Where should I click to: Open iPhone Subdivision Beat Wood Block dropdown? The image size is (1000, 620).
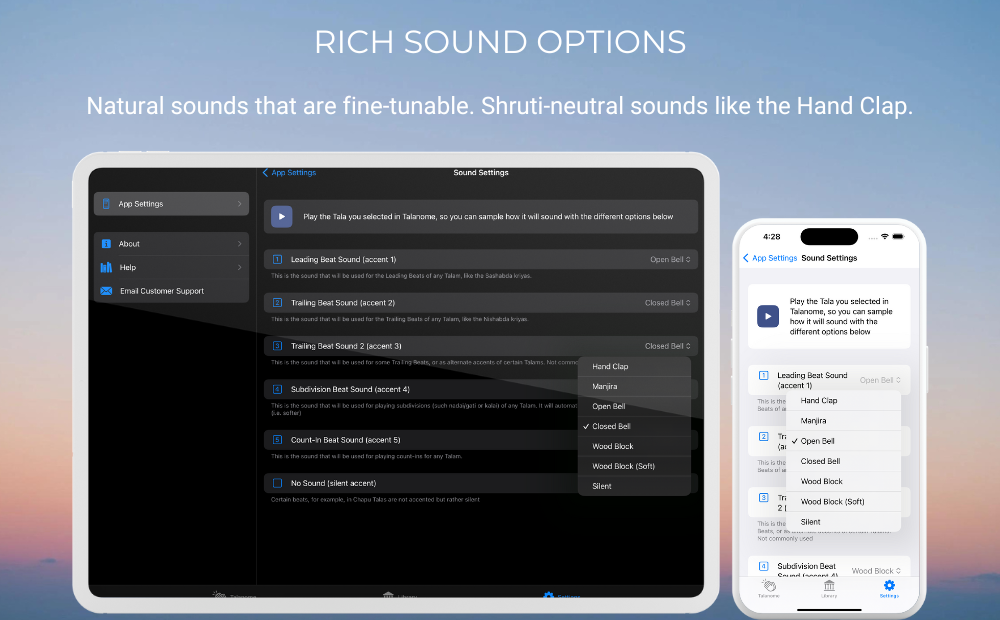tap(876, 571)
